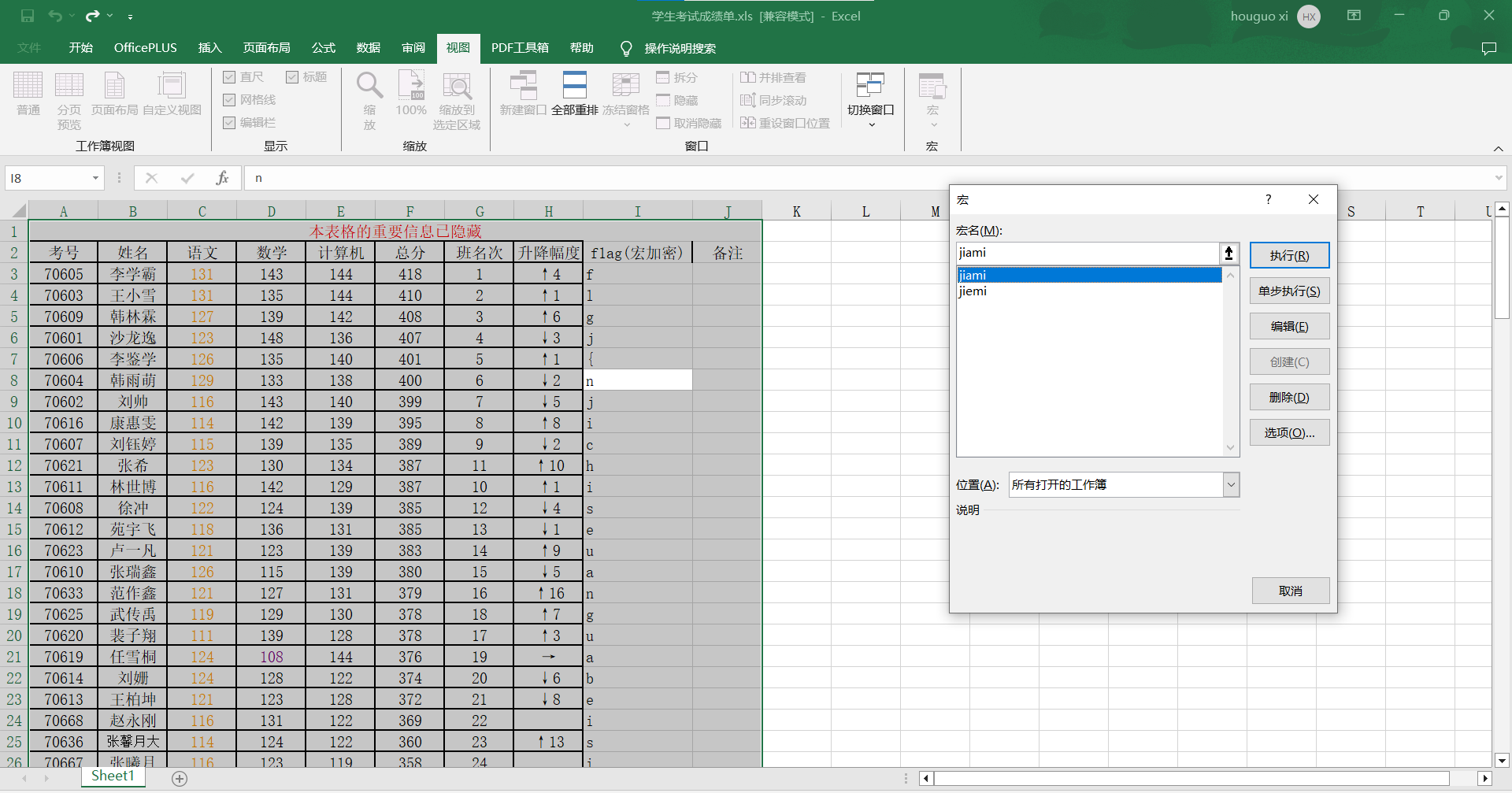Click Ribbon Display Options icon
Viewport: 1512px width, 793px height.
click(x=1354, y=15)
